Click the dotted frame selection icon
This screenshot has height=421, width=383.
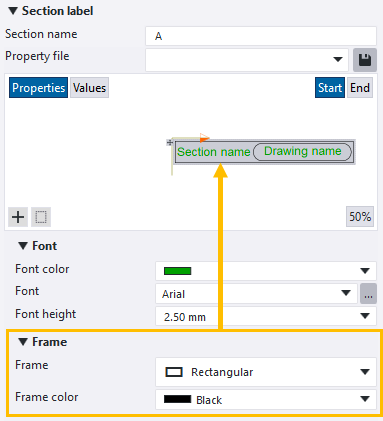[41, 217]
